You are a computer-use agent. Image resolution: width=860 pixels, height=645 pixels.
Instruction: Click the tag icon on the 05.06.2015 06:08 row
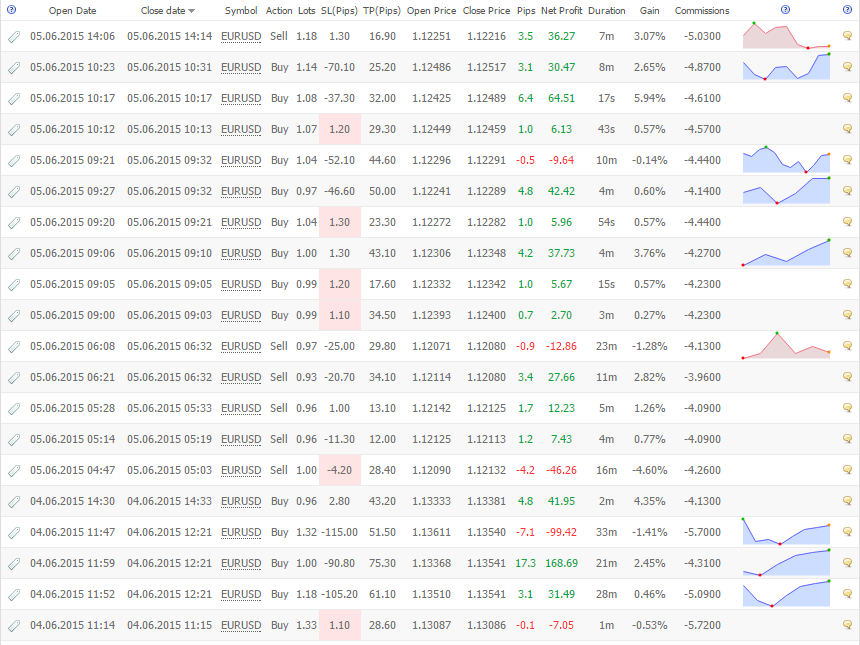tap(14, 347)
